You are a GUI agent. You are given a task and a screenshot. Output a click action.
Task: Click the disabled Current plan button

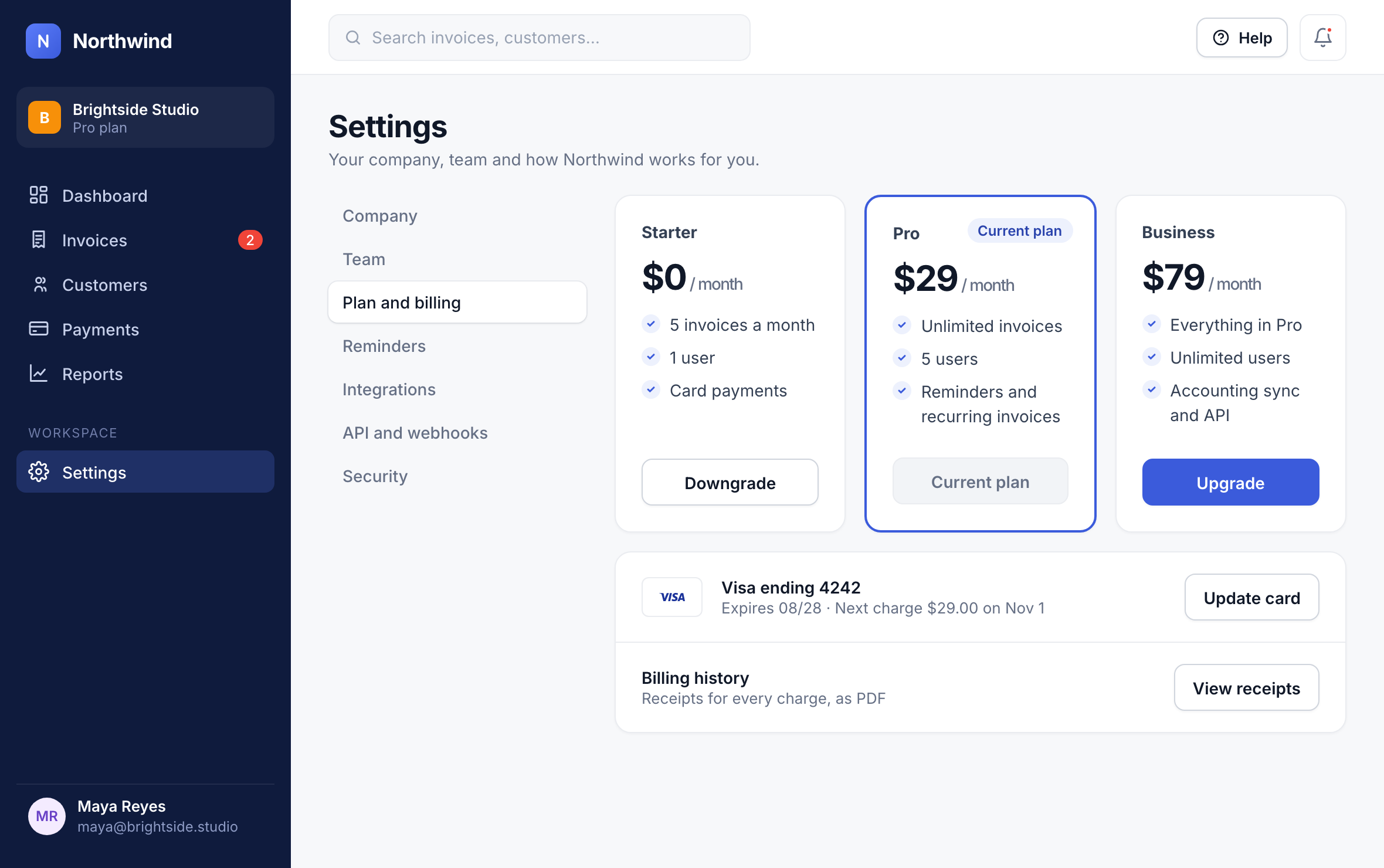pyautogui.click(x=980, y=481)
